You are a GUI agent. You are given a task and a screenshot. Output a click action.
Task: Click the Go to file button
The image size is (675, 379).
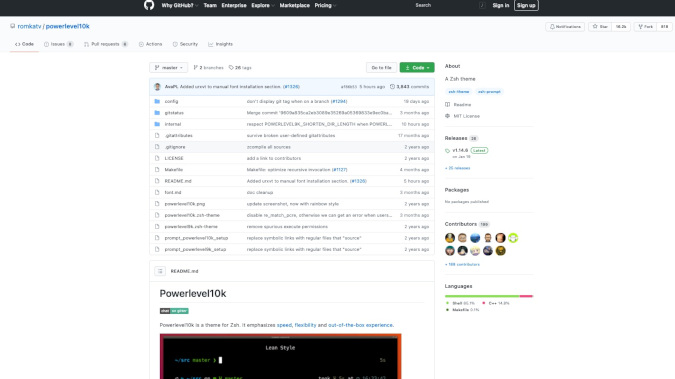[381, 68]
